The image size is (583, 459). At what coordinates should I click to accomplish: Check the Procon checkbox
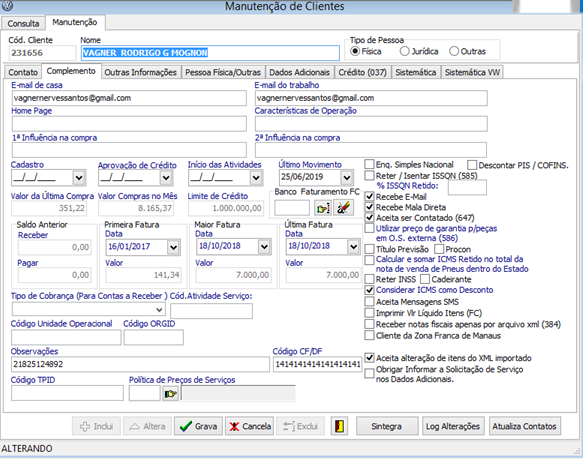(x=439, y=249)
